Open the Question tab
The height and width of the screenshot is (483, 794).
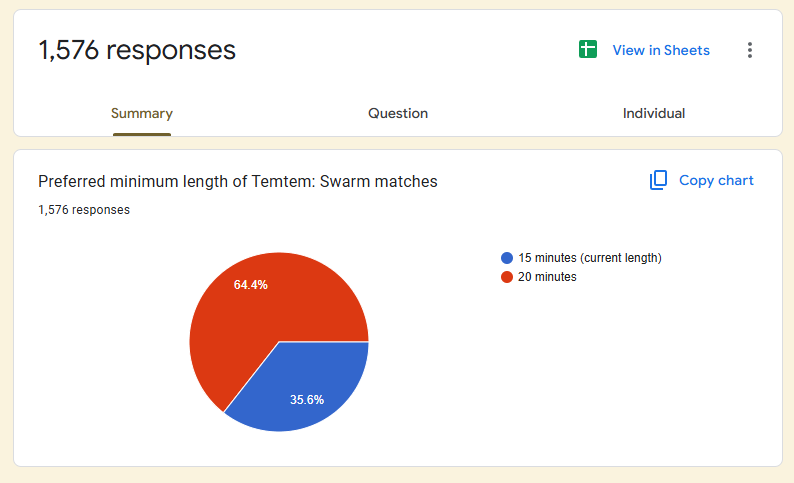pyautogui.click(x=398, y=114)
